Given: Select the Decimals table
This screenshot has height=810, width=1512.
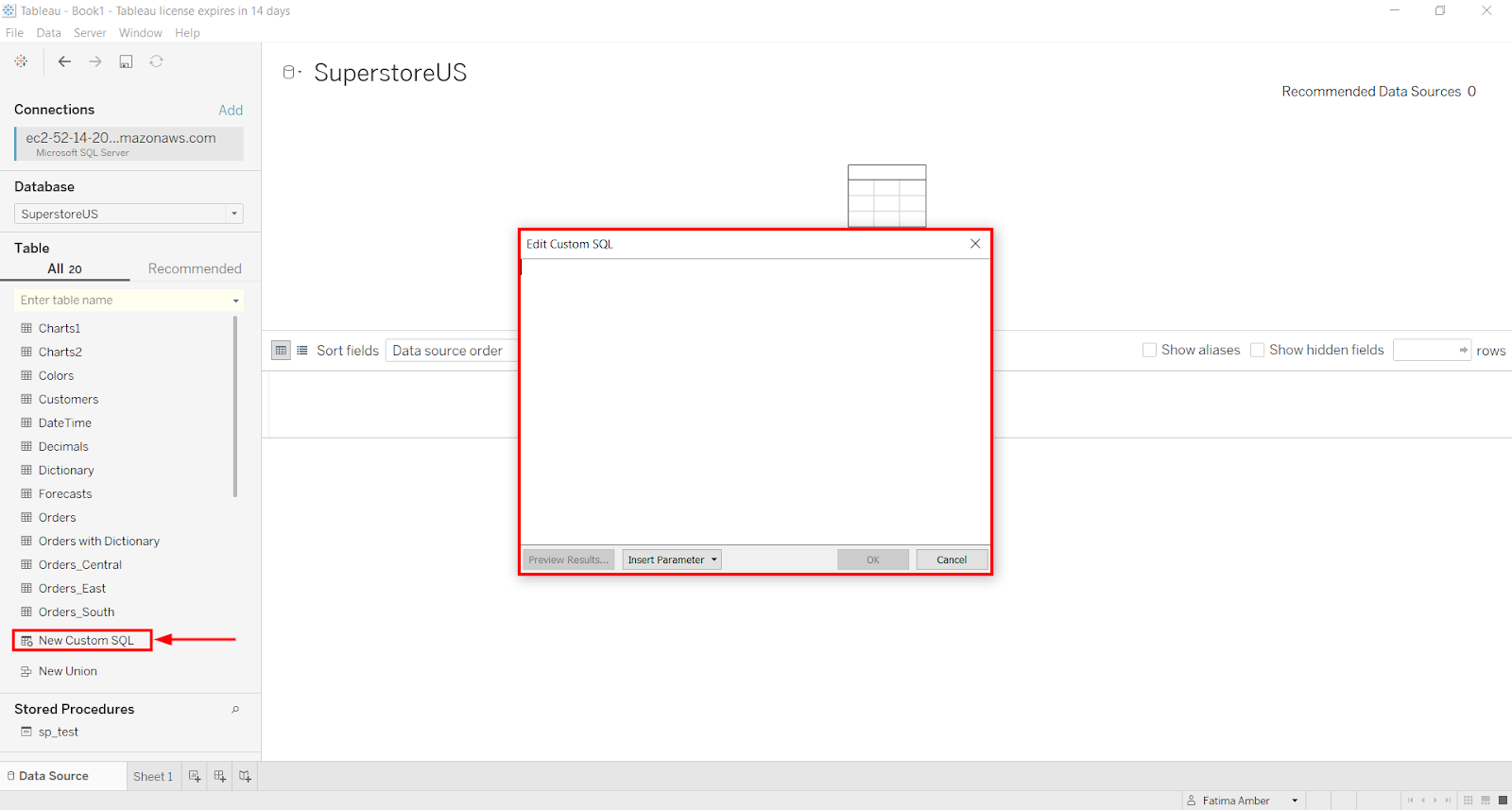Looking at the screenshot, I should click(63, 446).
